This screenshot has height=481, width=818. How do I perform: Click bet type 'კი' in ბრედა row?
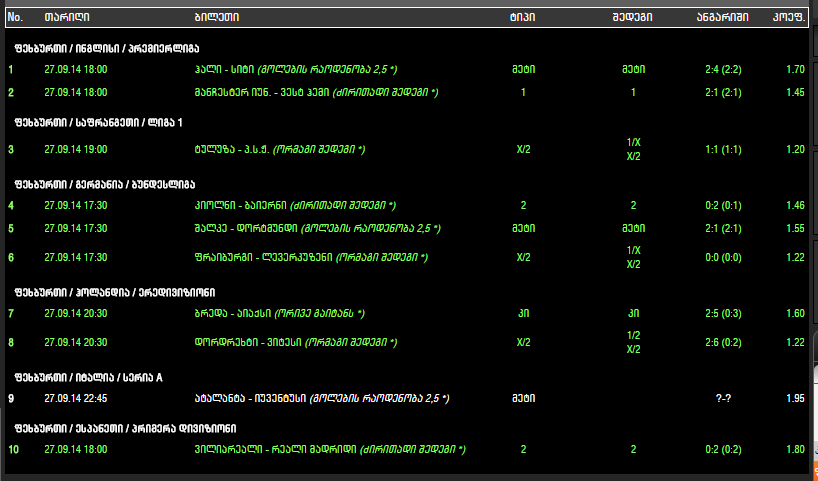click(x=523, y=314)
